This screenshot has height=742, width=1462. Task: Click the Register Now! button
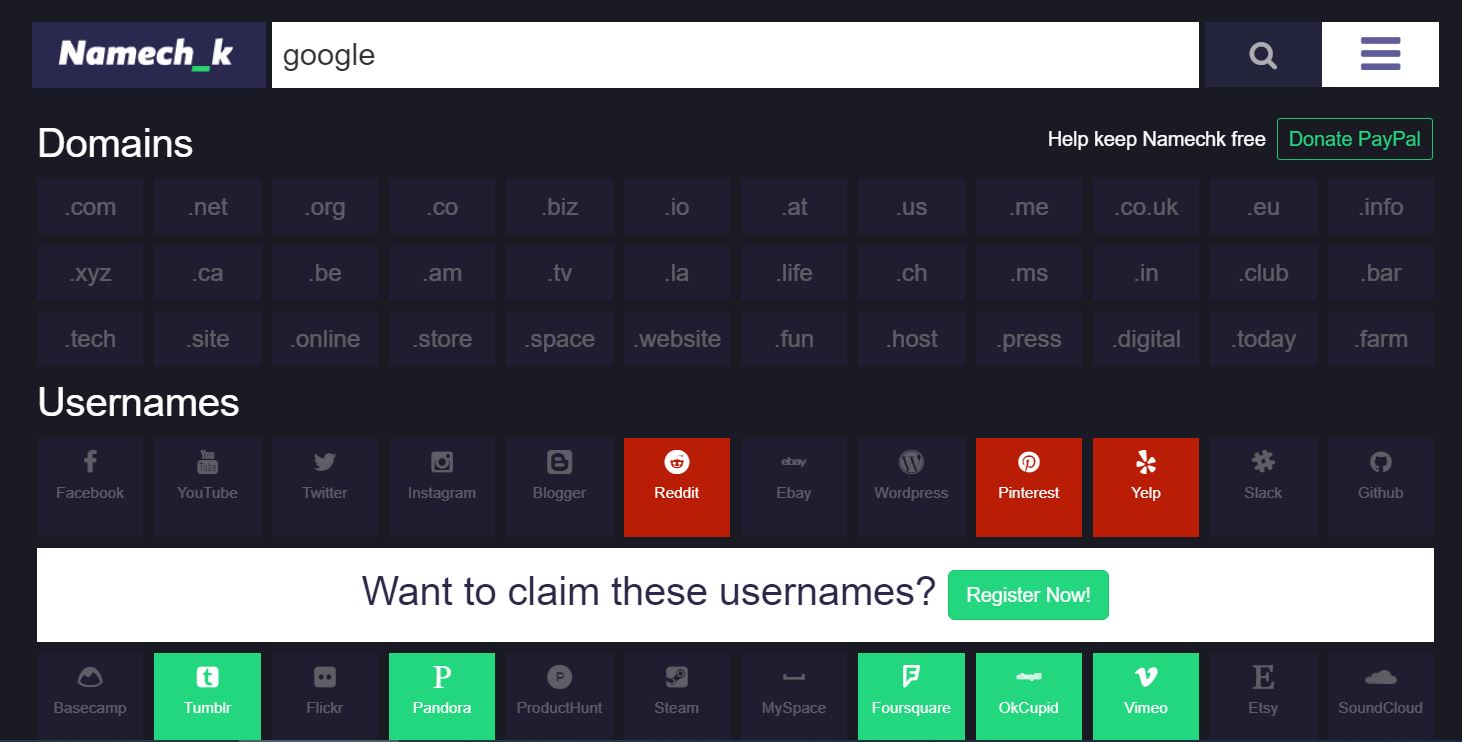(1028, 595)
